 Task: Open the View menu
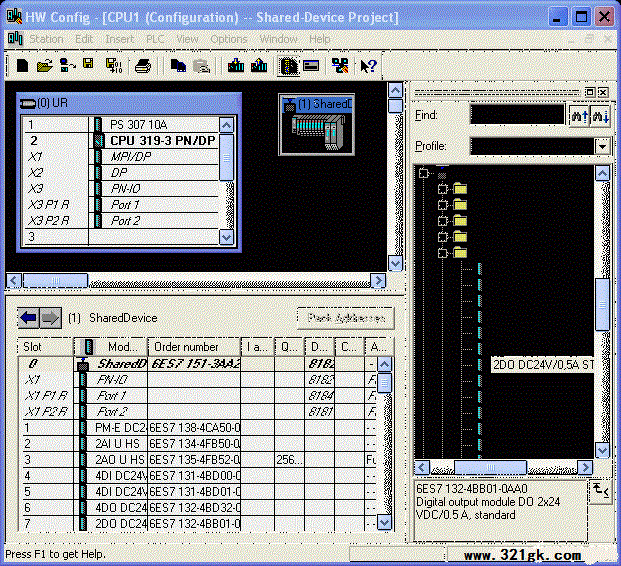[187, 39]
